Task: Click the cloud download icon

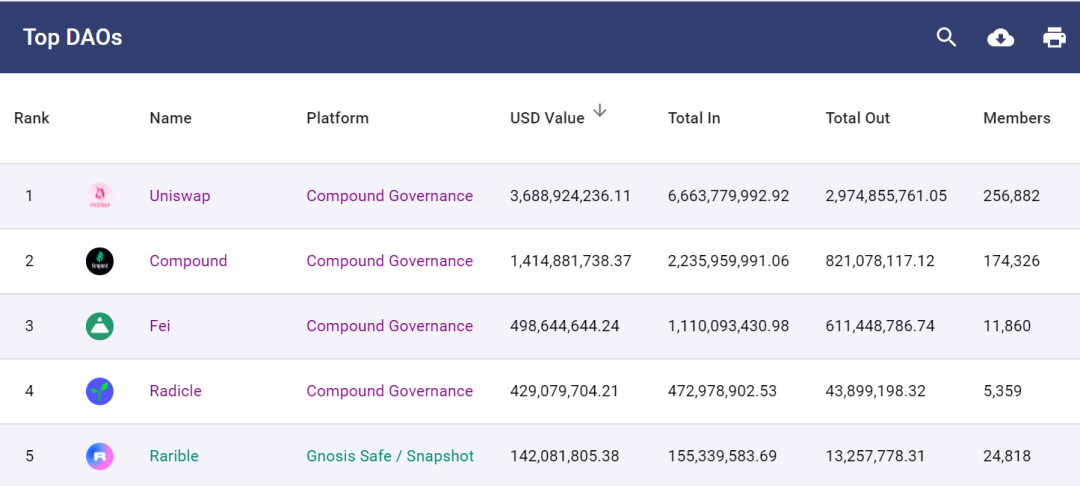Action: click(1000, 38)
